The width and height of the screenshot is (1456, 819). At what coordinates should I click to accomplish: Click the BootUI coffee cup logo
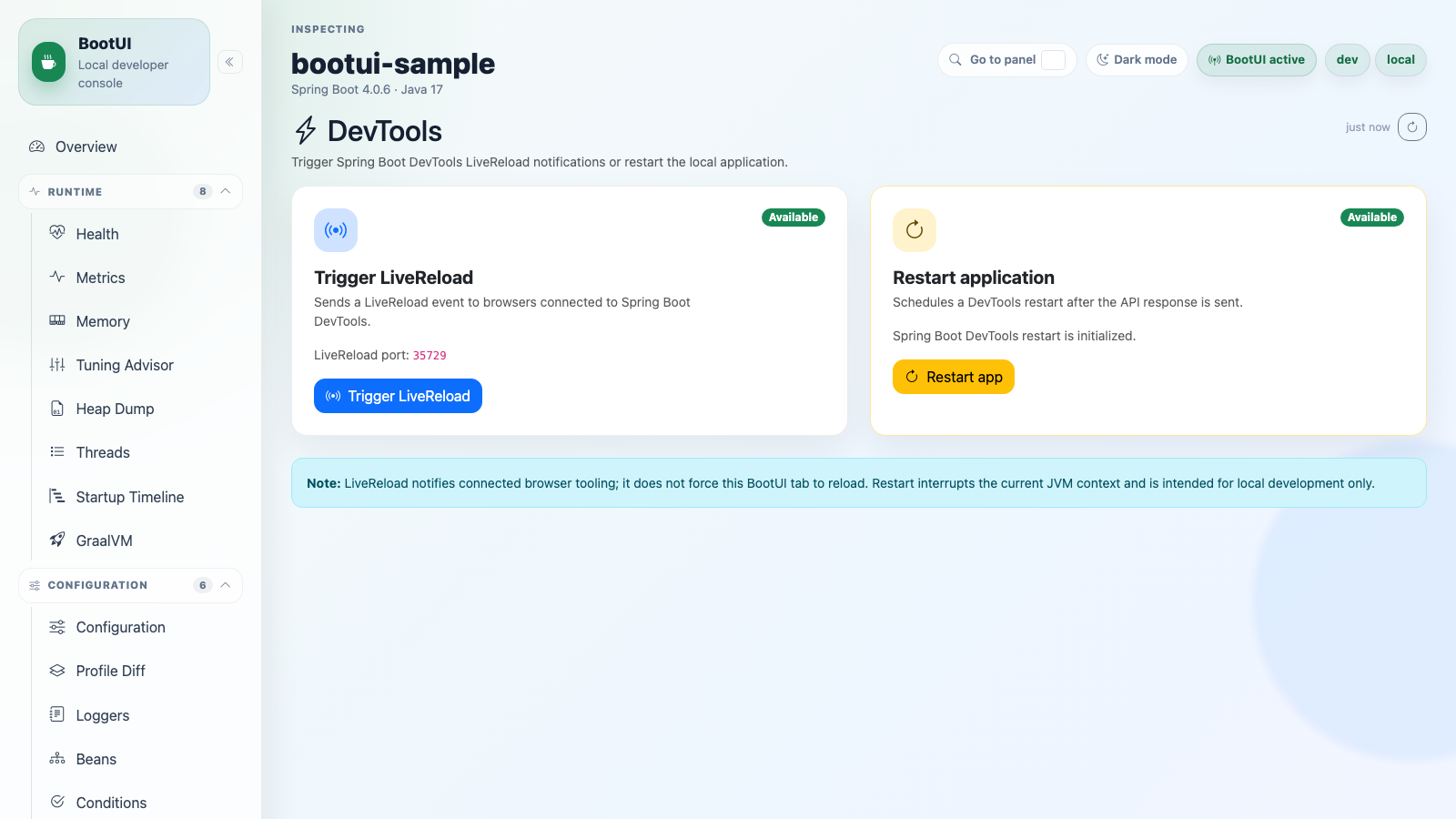pyautogui.click(x=49, y=62)
